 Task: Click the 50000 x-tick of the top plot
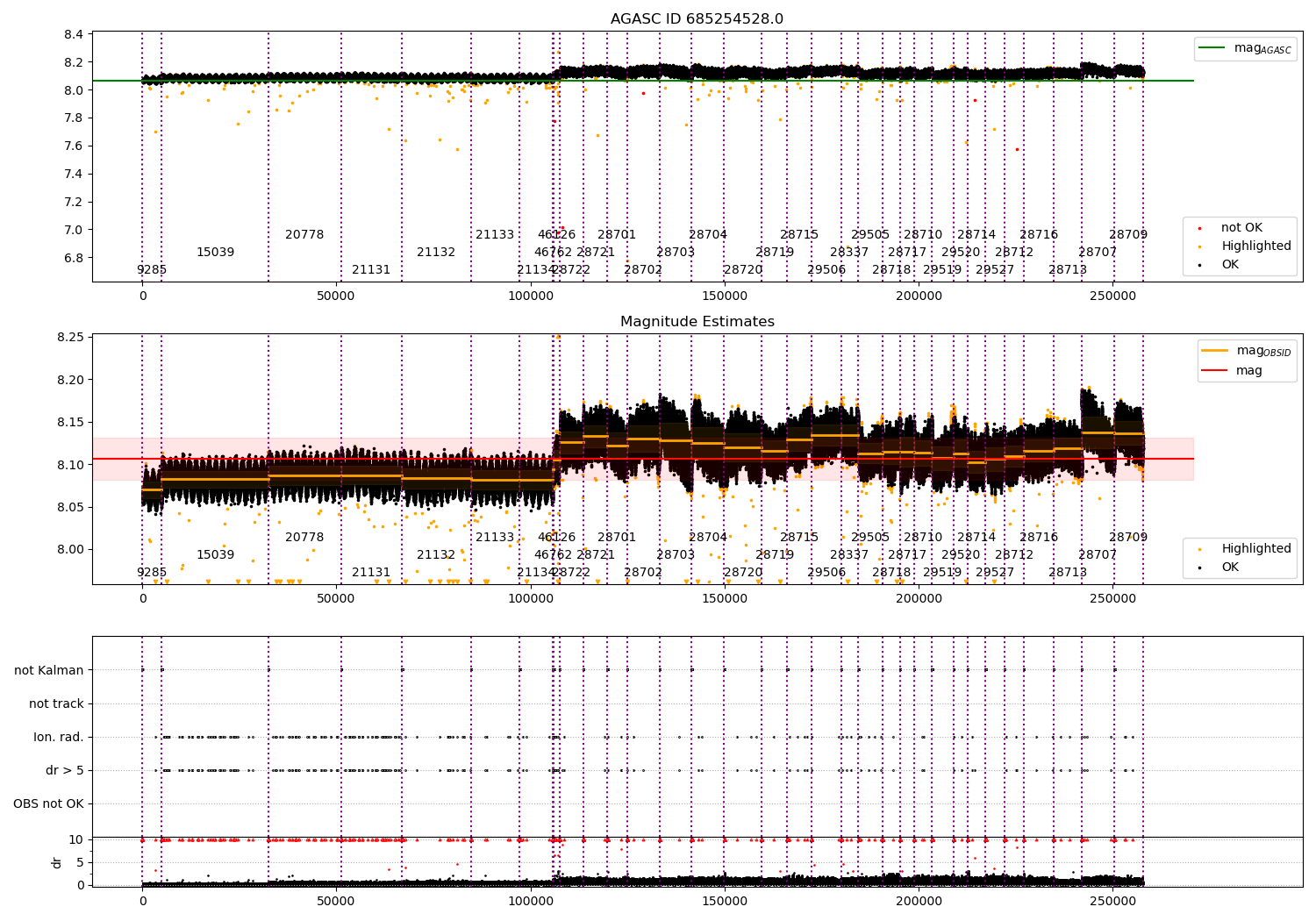(336, 296)
